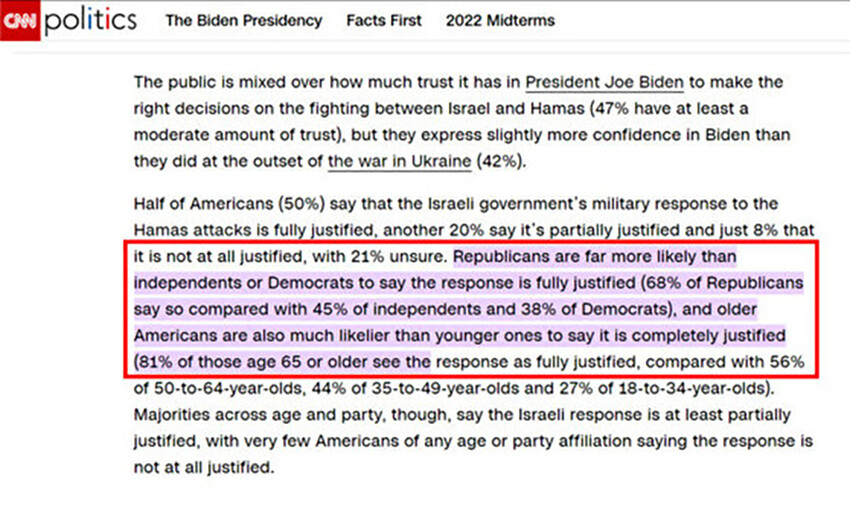Open The Biden Presidency nav item
This screenshot has height=512, width=850.
click(244, 20)
